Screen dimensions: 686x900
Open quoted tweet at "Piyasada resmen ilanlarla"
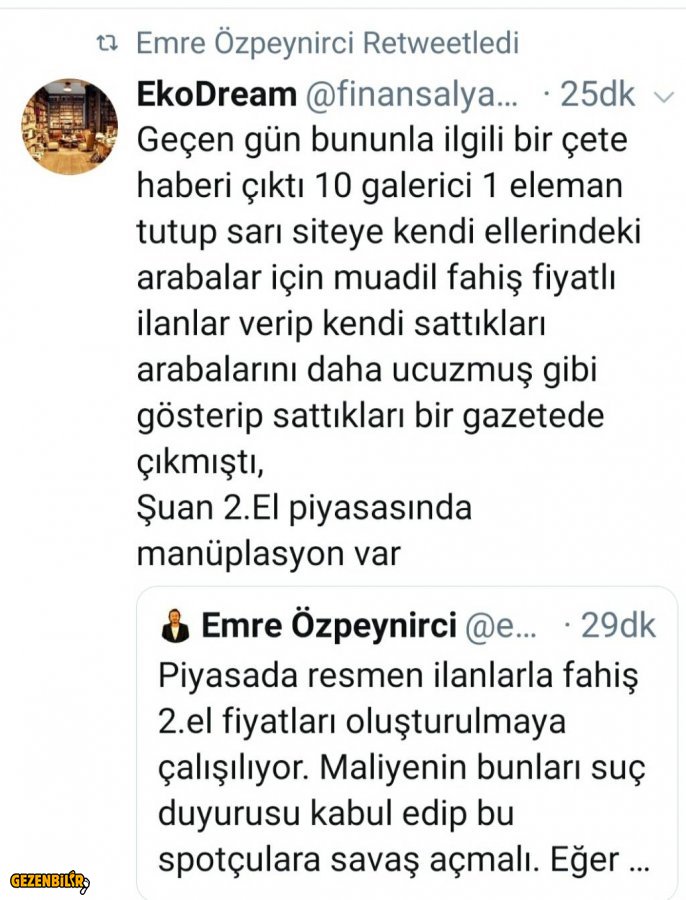coord(398,675)
